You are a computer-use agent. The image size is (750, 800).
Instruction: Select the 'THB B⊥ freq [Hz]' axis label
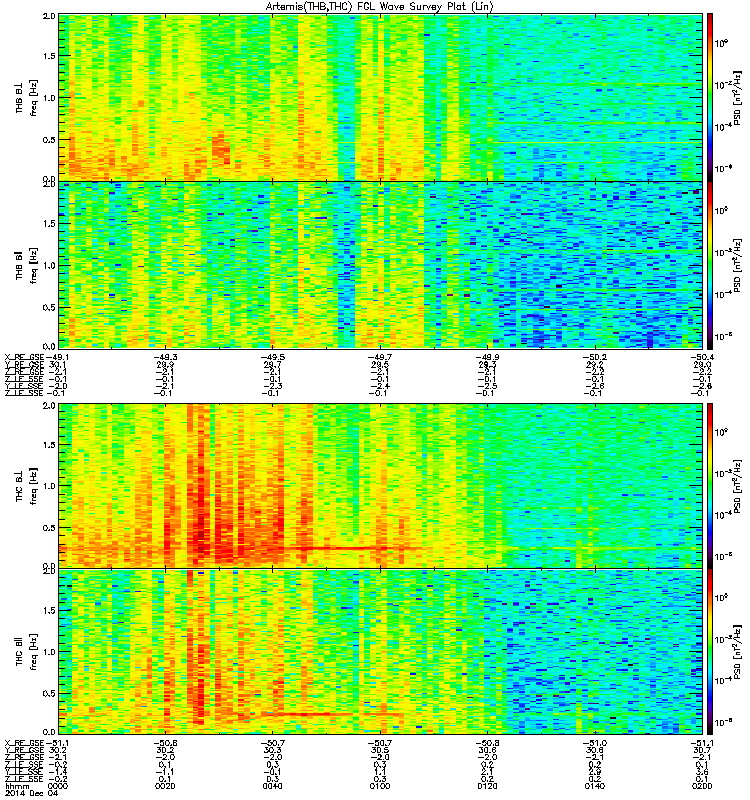[26, 98]
